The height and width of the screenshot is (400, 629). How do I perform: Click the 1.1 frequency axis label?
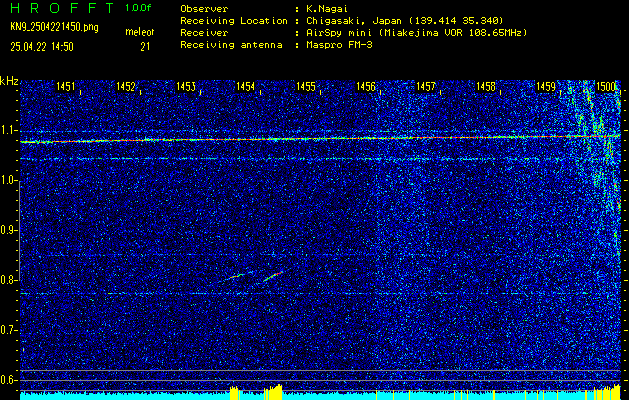tap(7, 130)
